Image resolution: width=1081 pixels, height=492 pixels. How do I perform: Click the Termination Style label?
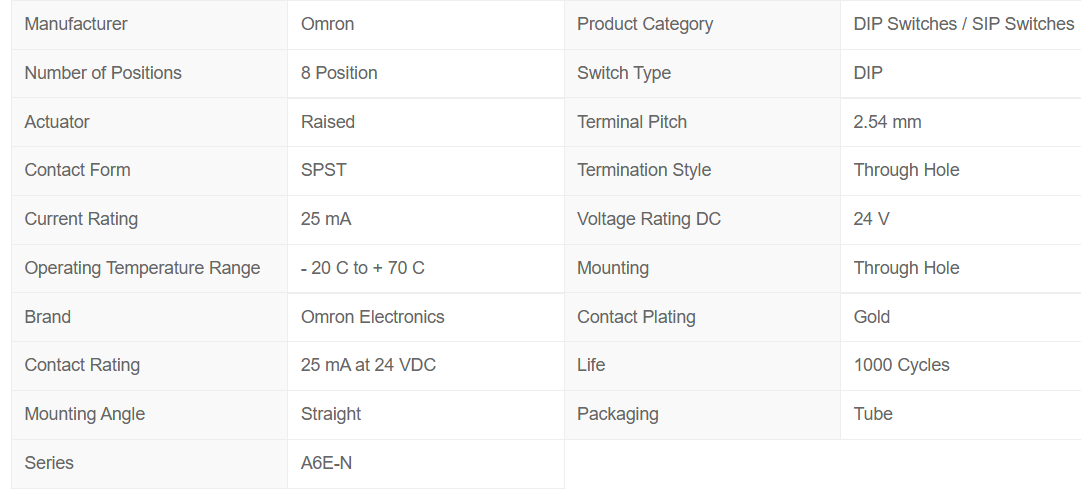tap(644, 170)
